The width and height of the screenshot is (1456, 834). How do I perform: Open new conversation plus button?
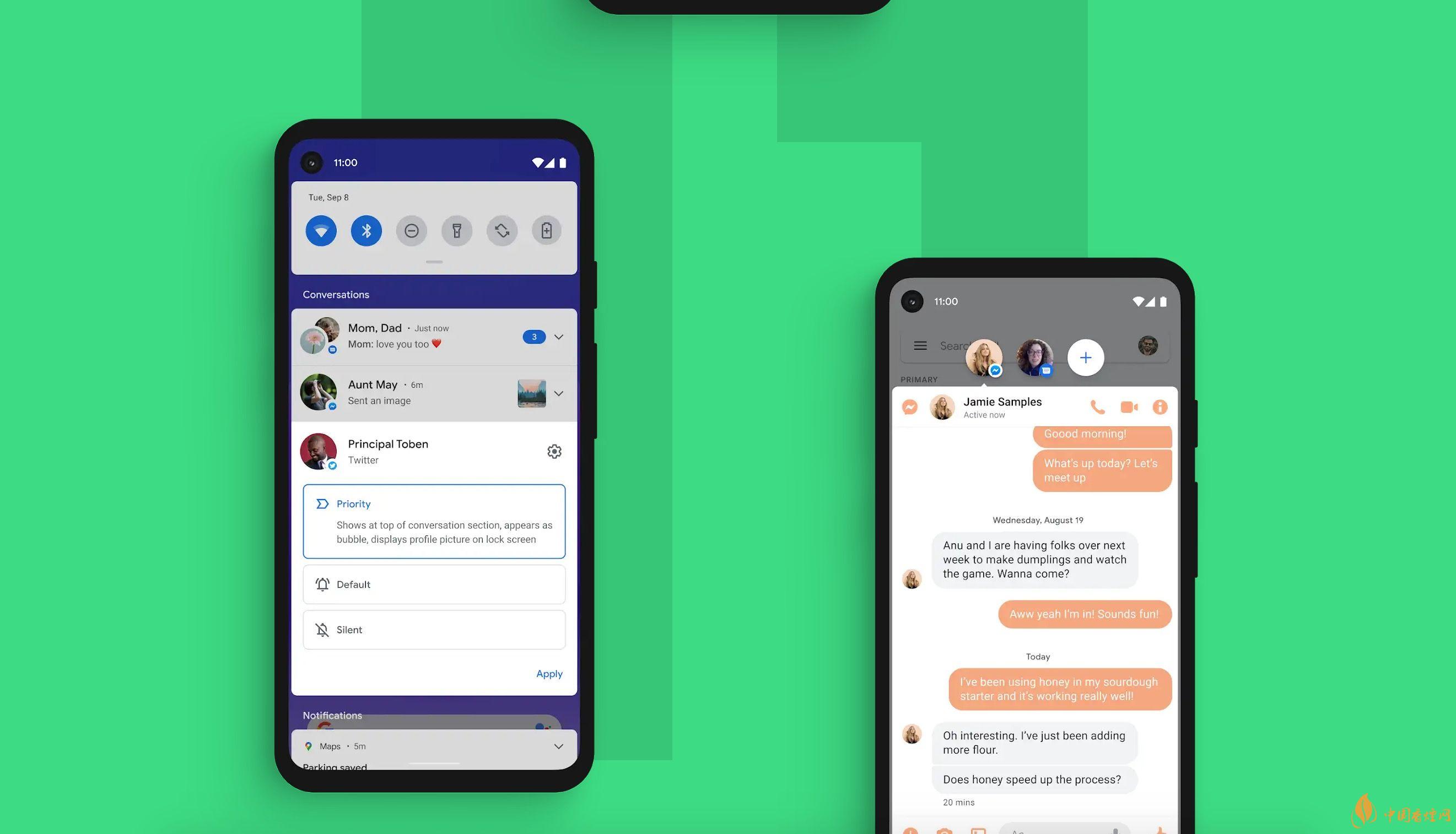(x=1085, y=357)
